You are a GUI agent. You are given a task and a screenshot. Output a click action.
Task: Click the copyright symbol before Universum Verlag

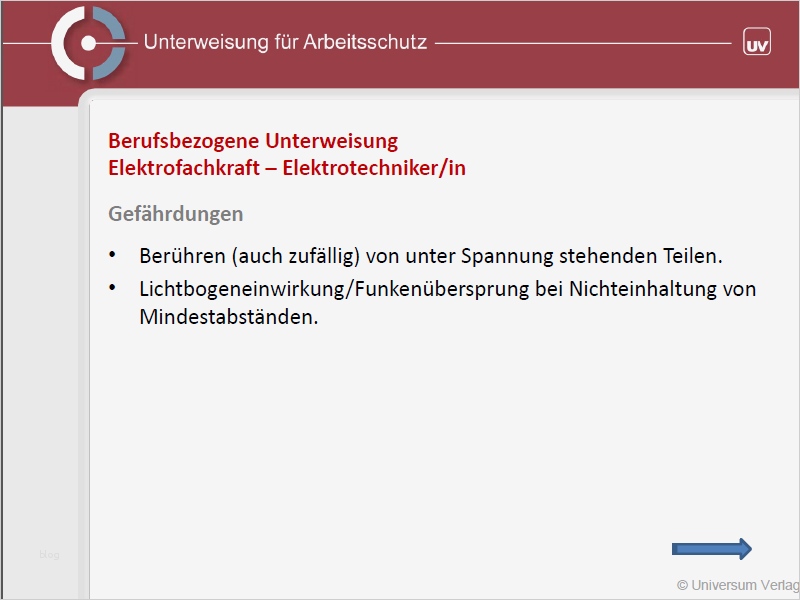683,585
